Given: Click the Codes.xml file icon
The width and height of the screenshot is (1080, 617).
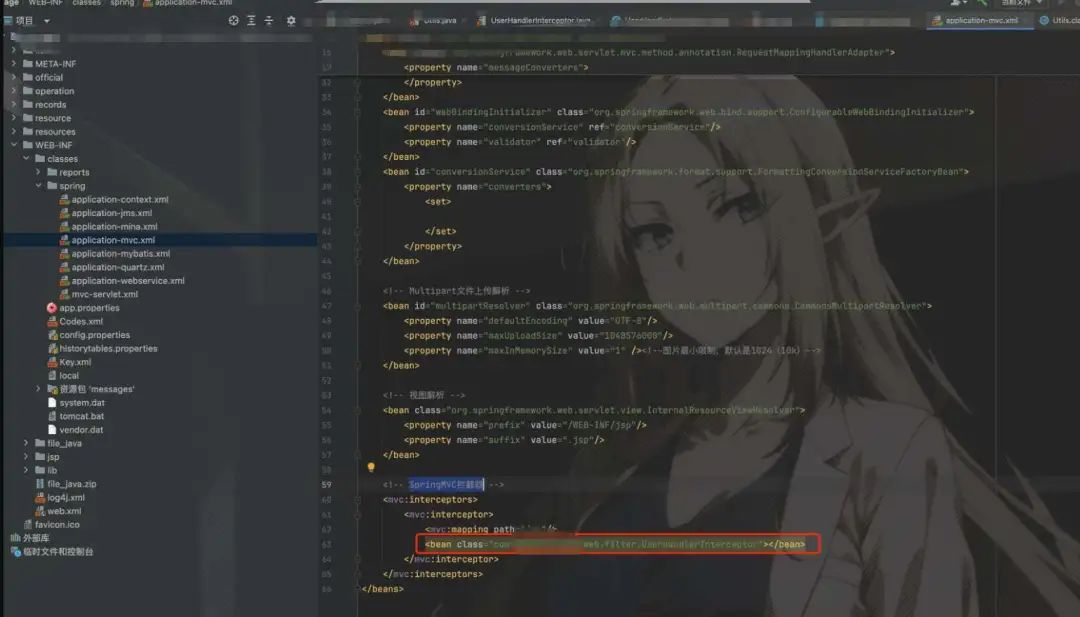Looking at the screenshot, I should [x=52, y=322].
